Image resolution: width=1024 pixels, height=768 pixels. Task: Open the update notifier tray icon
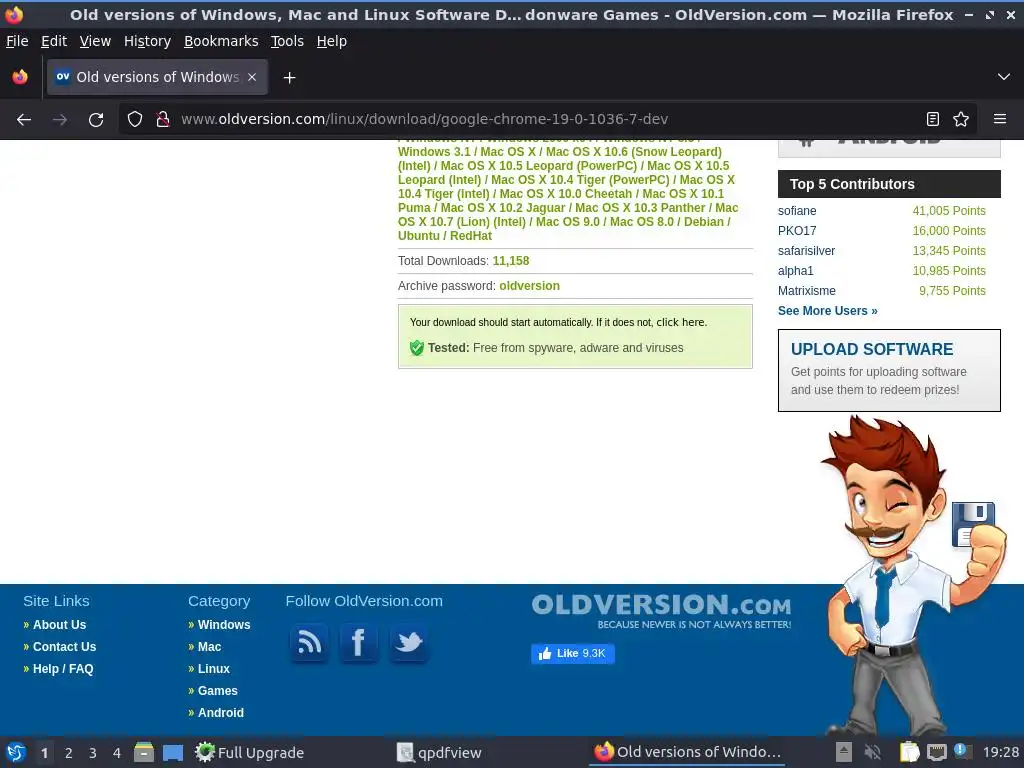962,751
